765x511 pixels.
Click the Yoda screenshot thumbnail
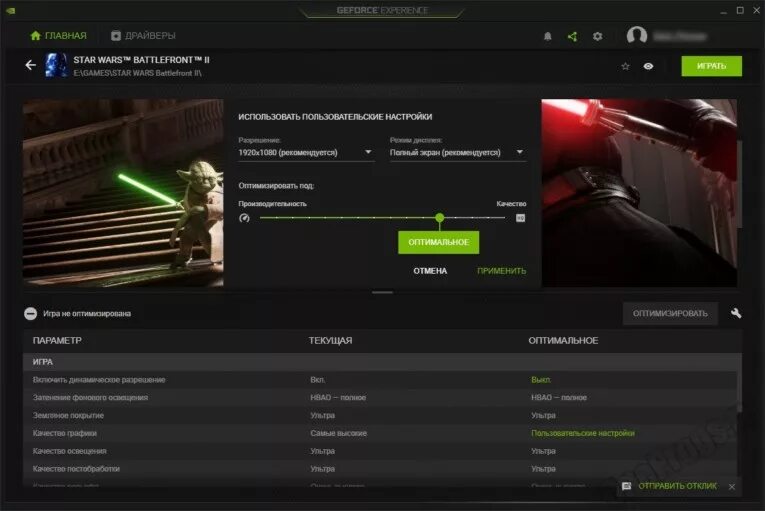point(123,193)
